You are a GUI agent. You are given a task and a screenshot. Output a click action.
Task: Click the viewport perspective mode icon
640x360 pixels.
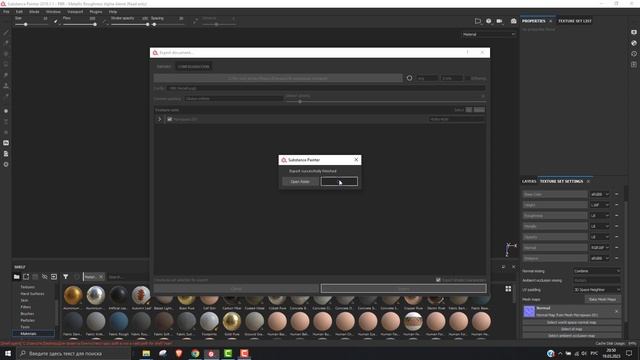(x=478, y=21)
